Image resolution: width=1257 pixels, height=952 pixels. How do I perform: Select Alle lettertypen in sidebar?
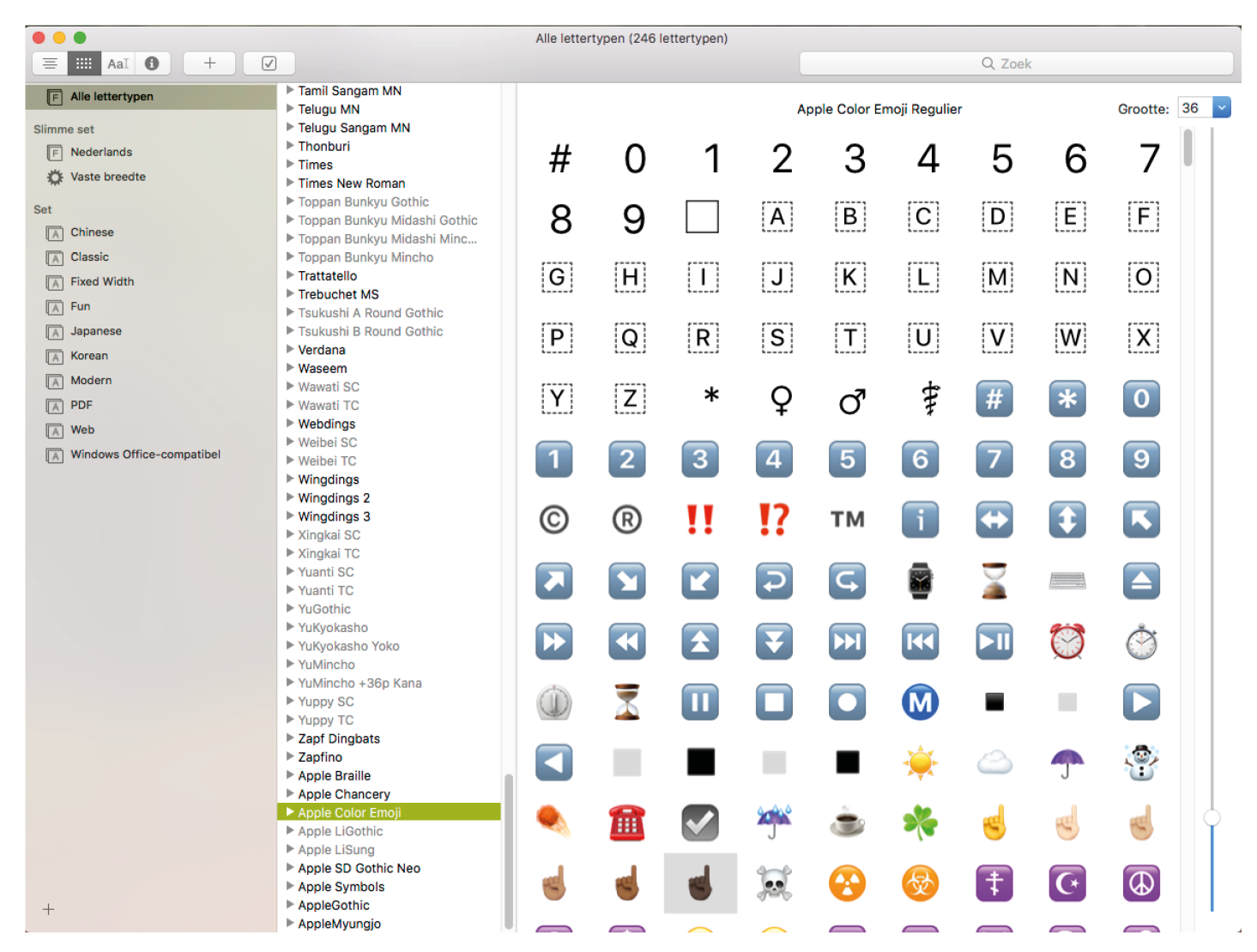[x=151, y=97]
